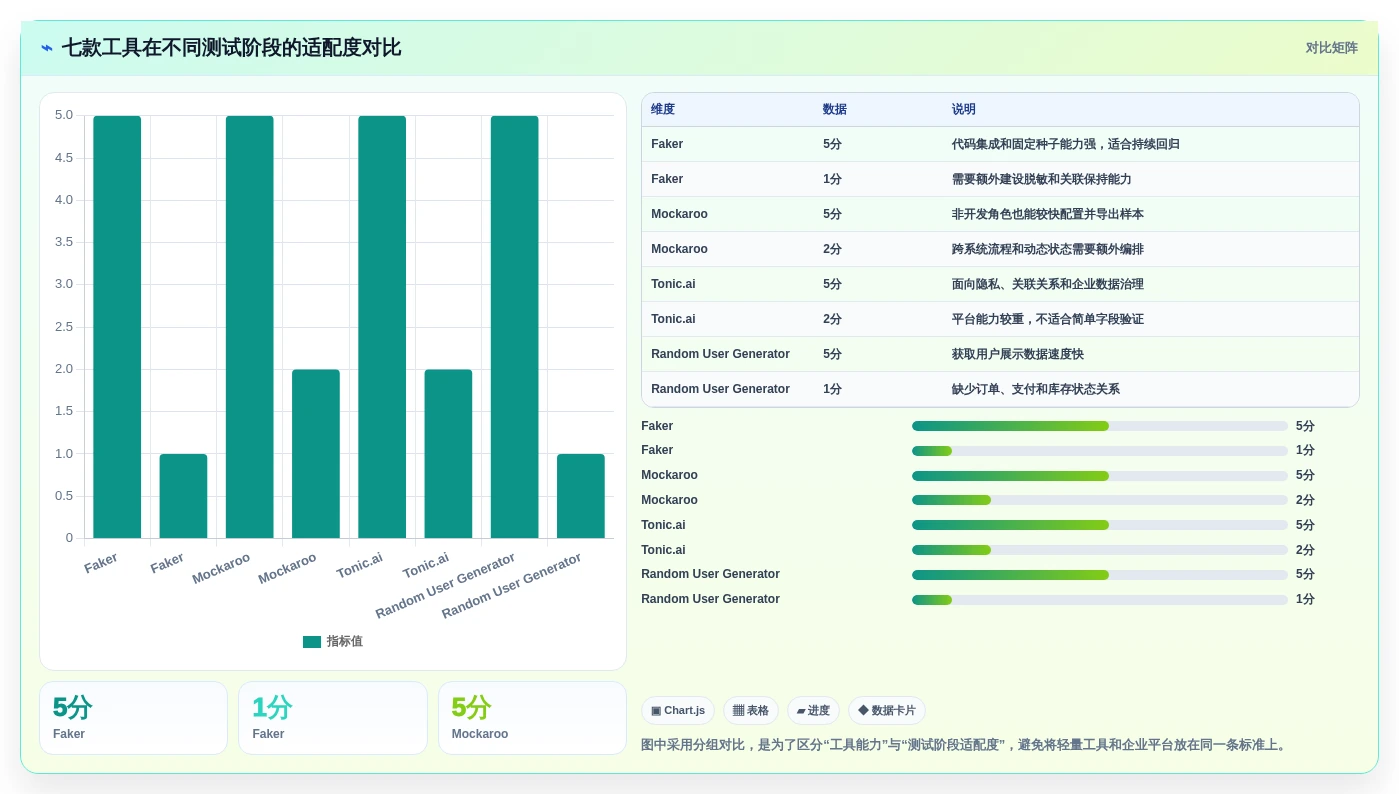Click the cell 获取用户展示数据速度快
The image size is (1399, 794).
1018,354
